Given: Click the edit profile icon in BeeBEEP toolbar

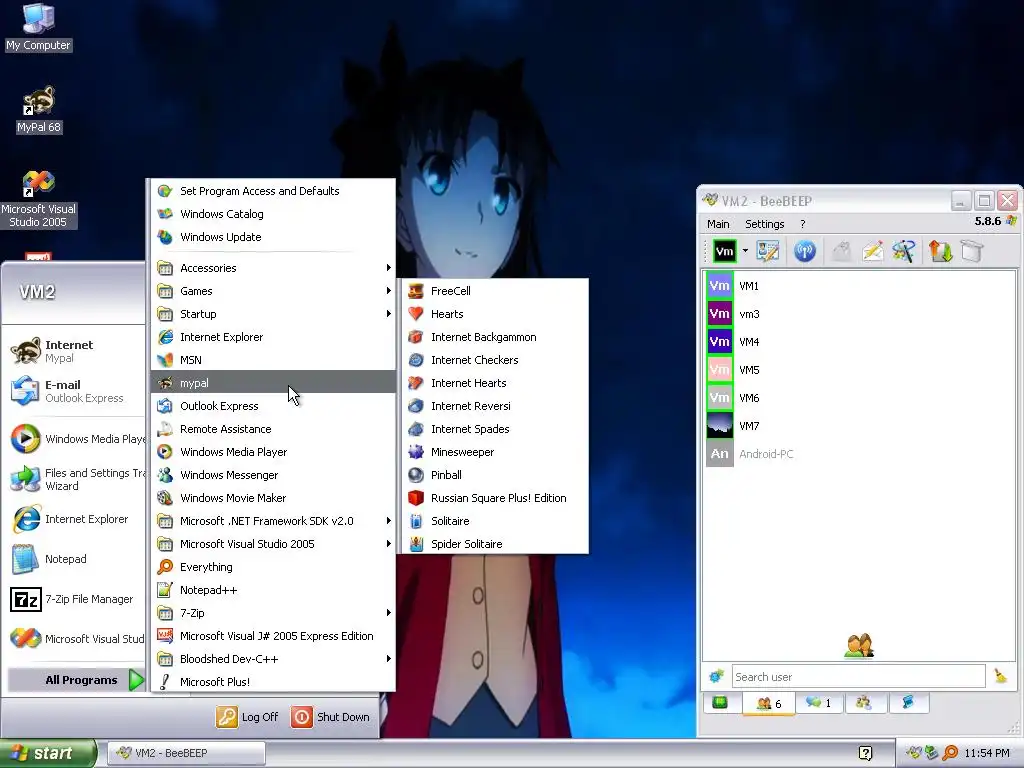Looking at the screenshot, I should click(768, 251).
